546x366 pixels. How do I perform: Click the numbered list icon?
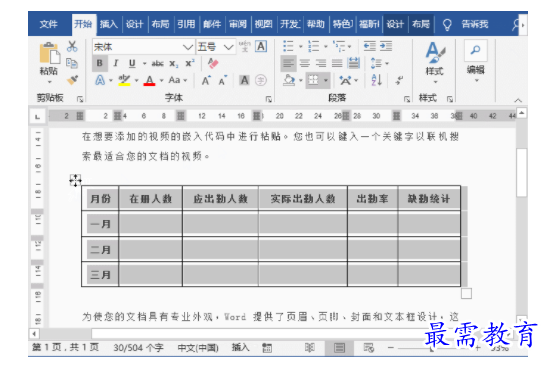tap(314, 46)
